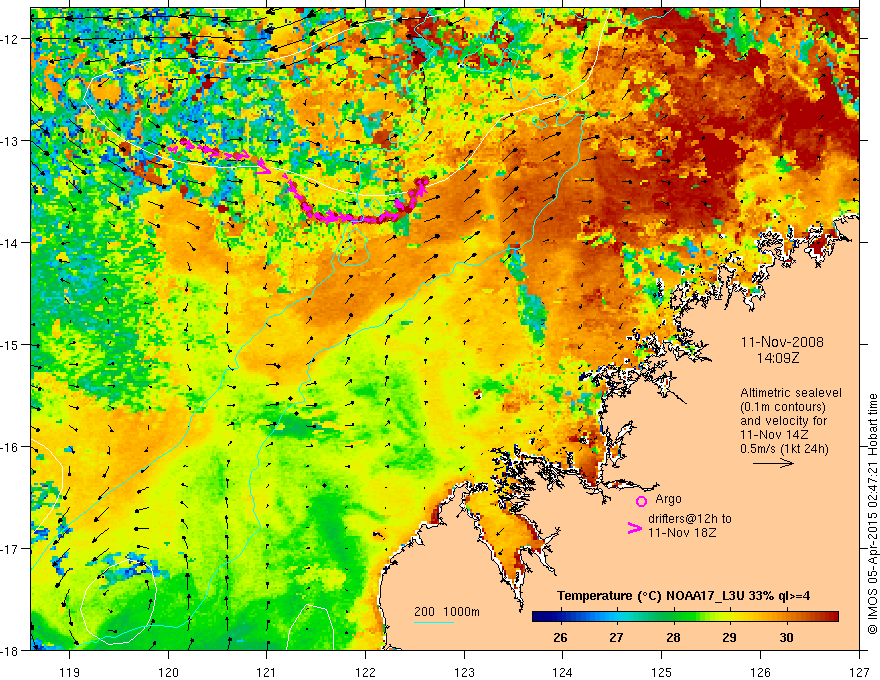Click the drifters@12h to label
Image resolution: width=880 pixels, height=680 pixels.
[x=690, y=519]
